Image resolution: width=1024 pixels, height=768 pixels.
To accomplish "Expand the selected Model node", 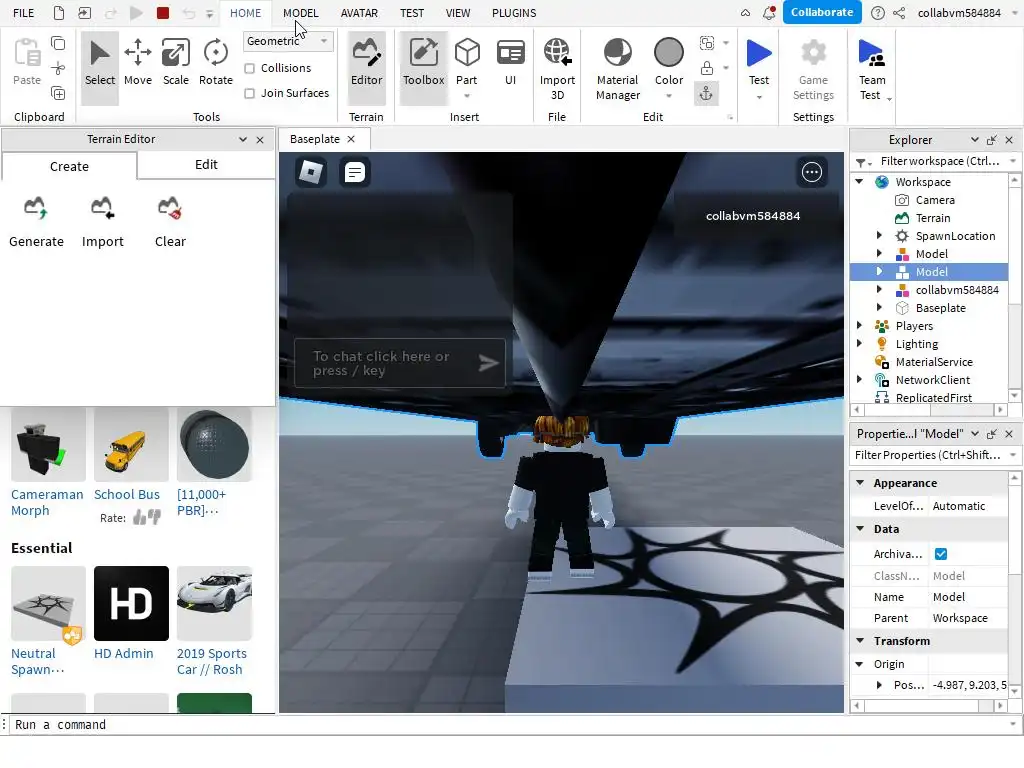I will pos(879,271).
